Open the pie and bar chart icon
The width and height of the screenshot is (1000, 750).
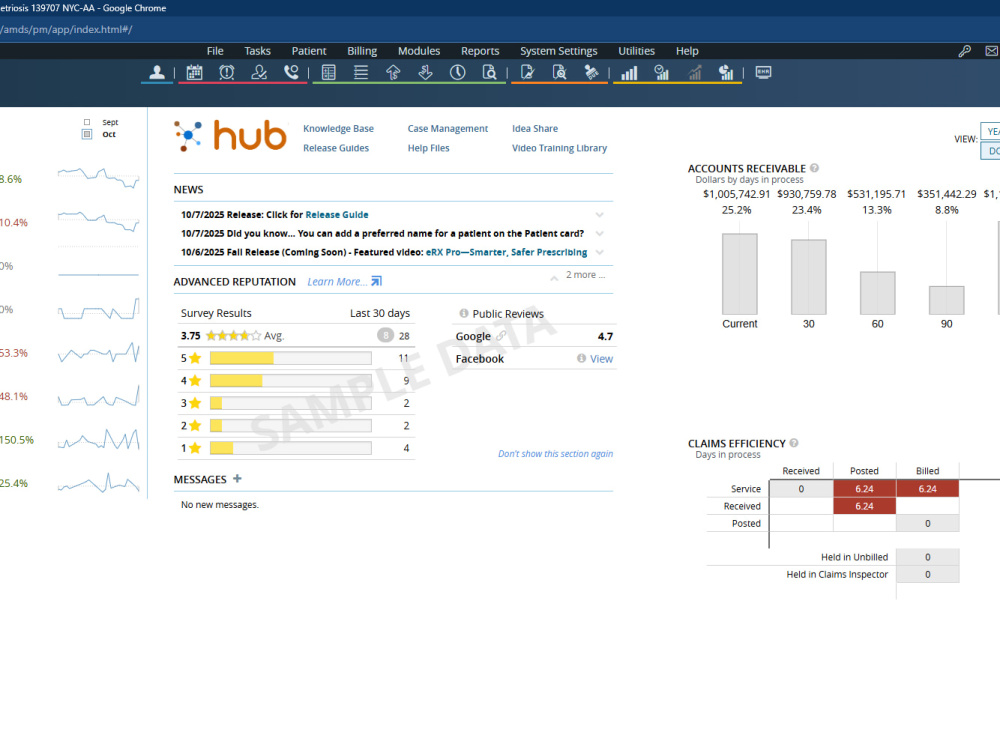pos(726,73)
